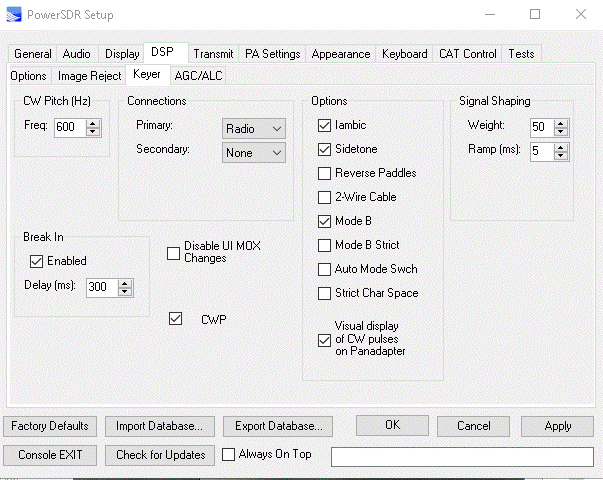Enable Strict Char Space checkbox
Screen dimensions: 603x480
pos(324,293)
